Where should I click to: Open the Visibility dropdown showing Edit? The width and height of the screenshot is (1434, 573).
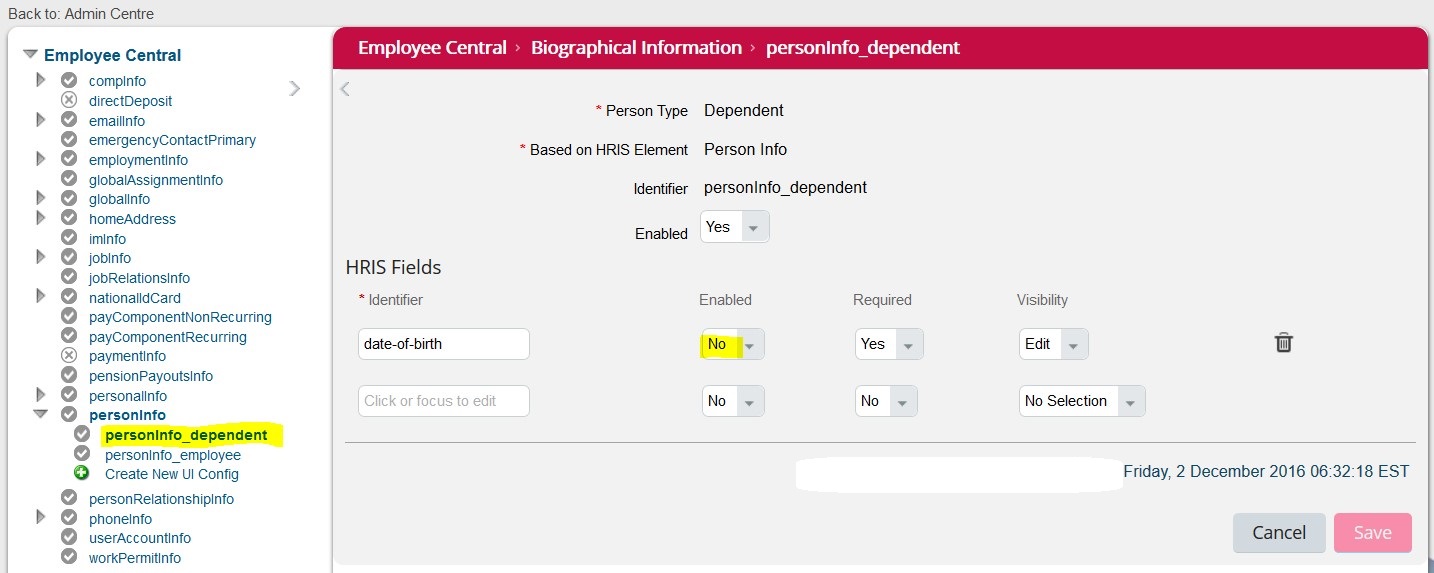[x=1054, y=344]
